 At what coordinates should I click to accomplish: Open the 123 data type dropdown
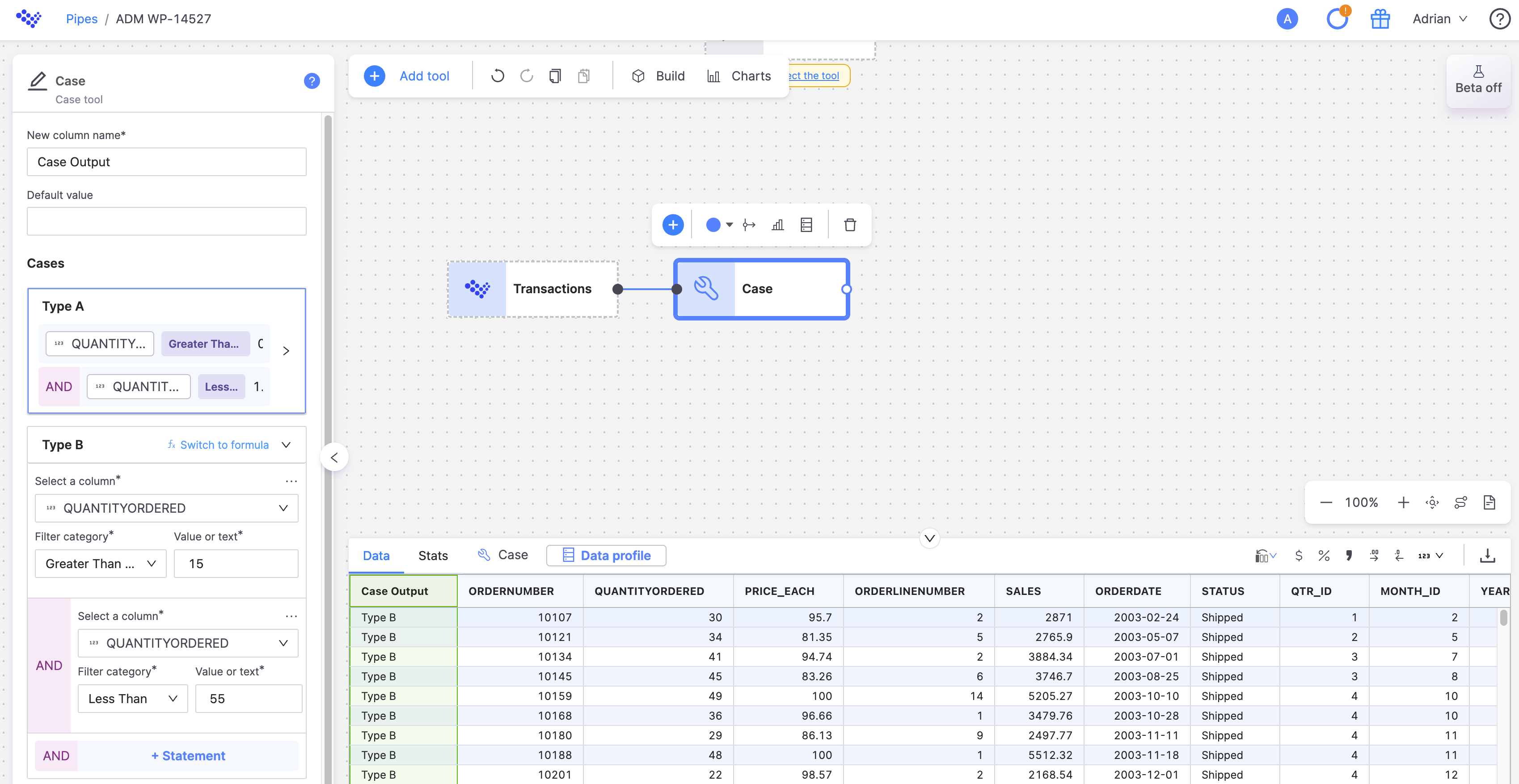point(1430,555)
